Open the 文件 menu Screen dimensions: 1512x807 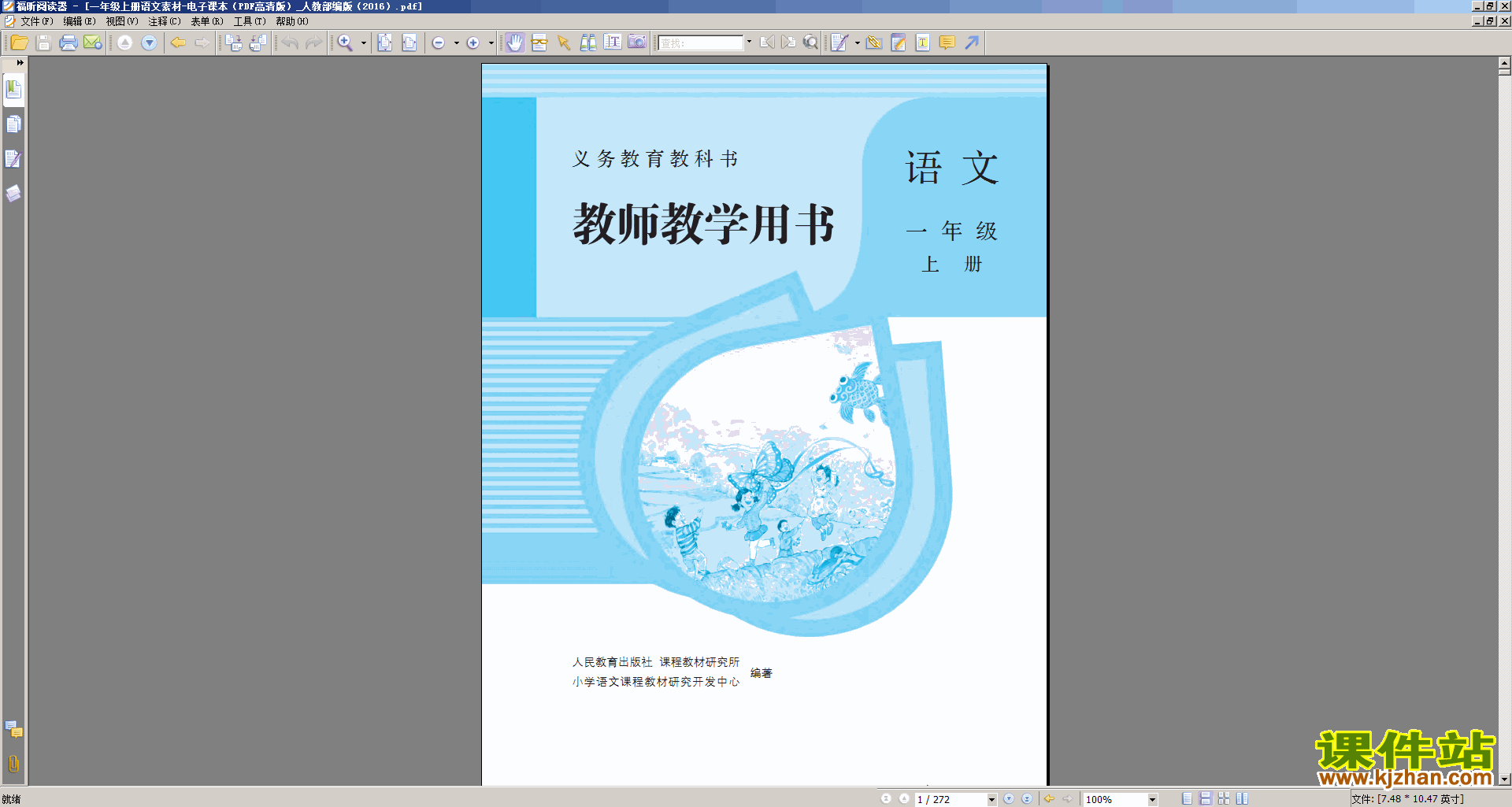(x=36, y=21)
